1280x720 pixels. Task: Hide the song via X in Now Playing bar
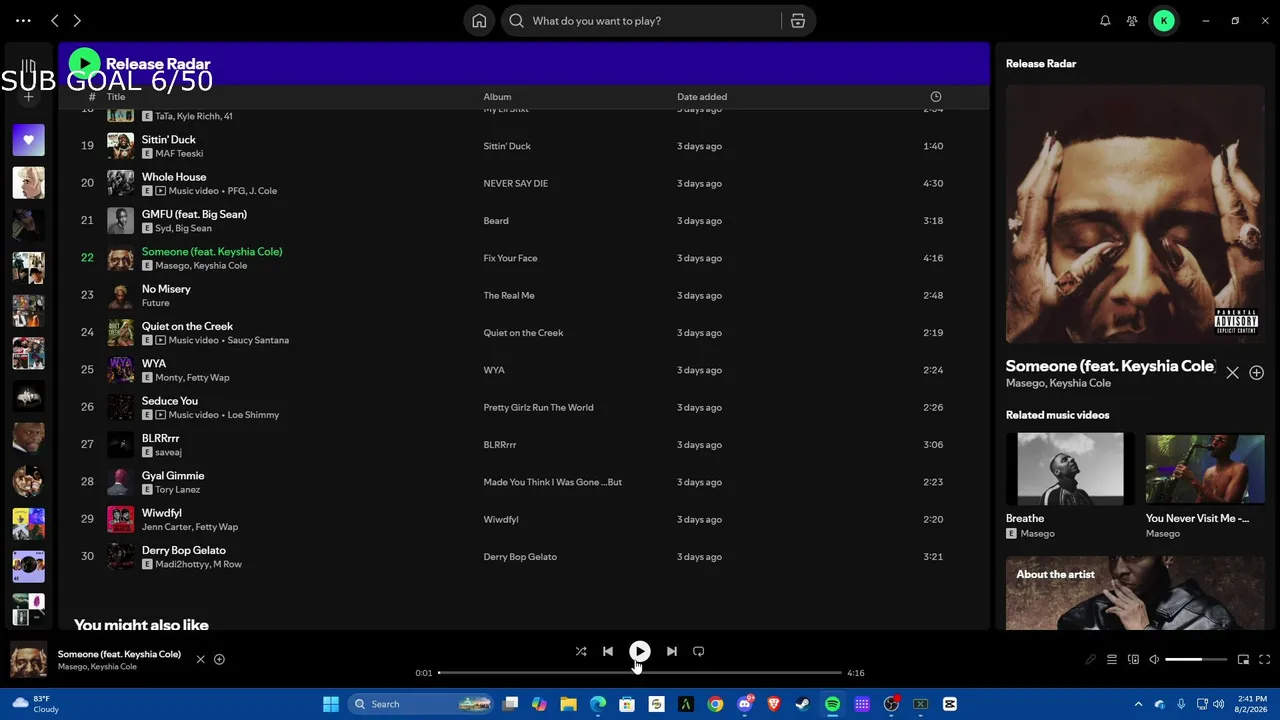click(x=200, y=660)
